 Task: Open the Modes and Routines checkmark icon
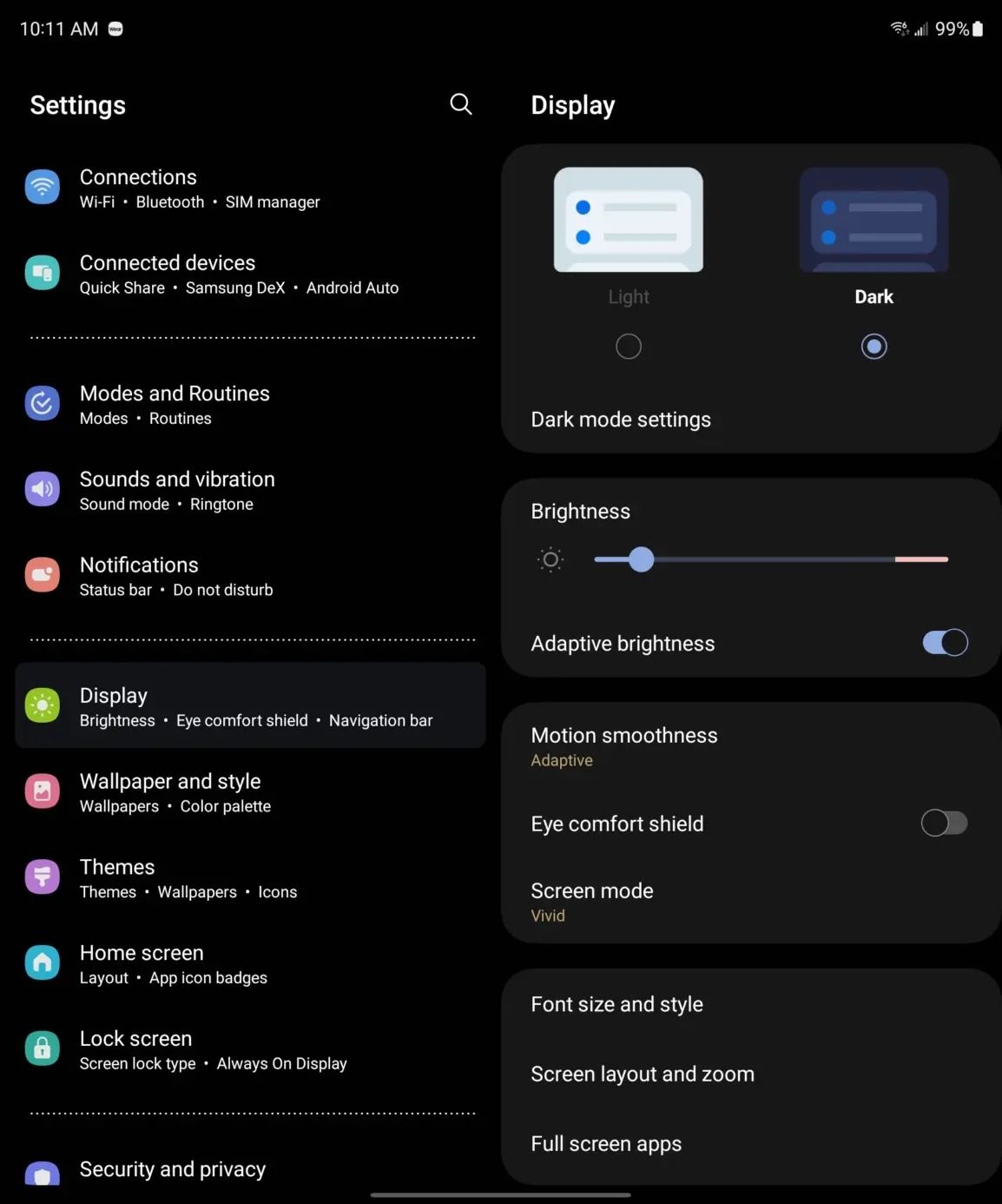pyautogui.click(x=43, y=403)
